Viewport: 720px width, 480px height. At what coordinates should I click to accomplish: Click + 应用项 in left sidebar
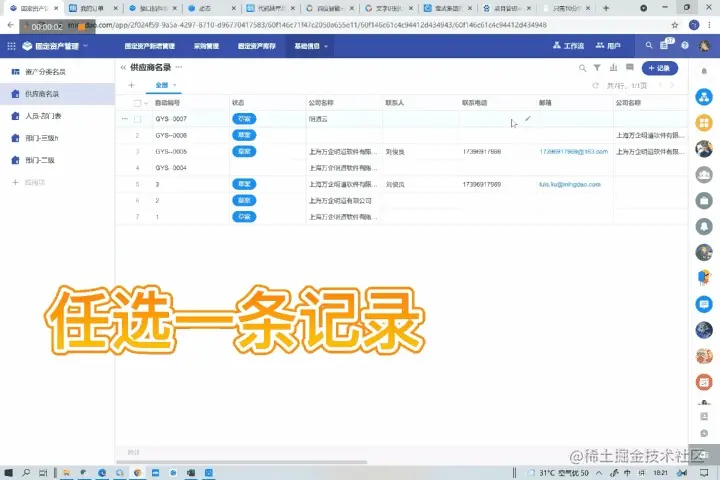[x=29, y=182]
